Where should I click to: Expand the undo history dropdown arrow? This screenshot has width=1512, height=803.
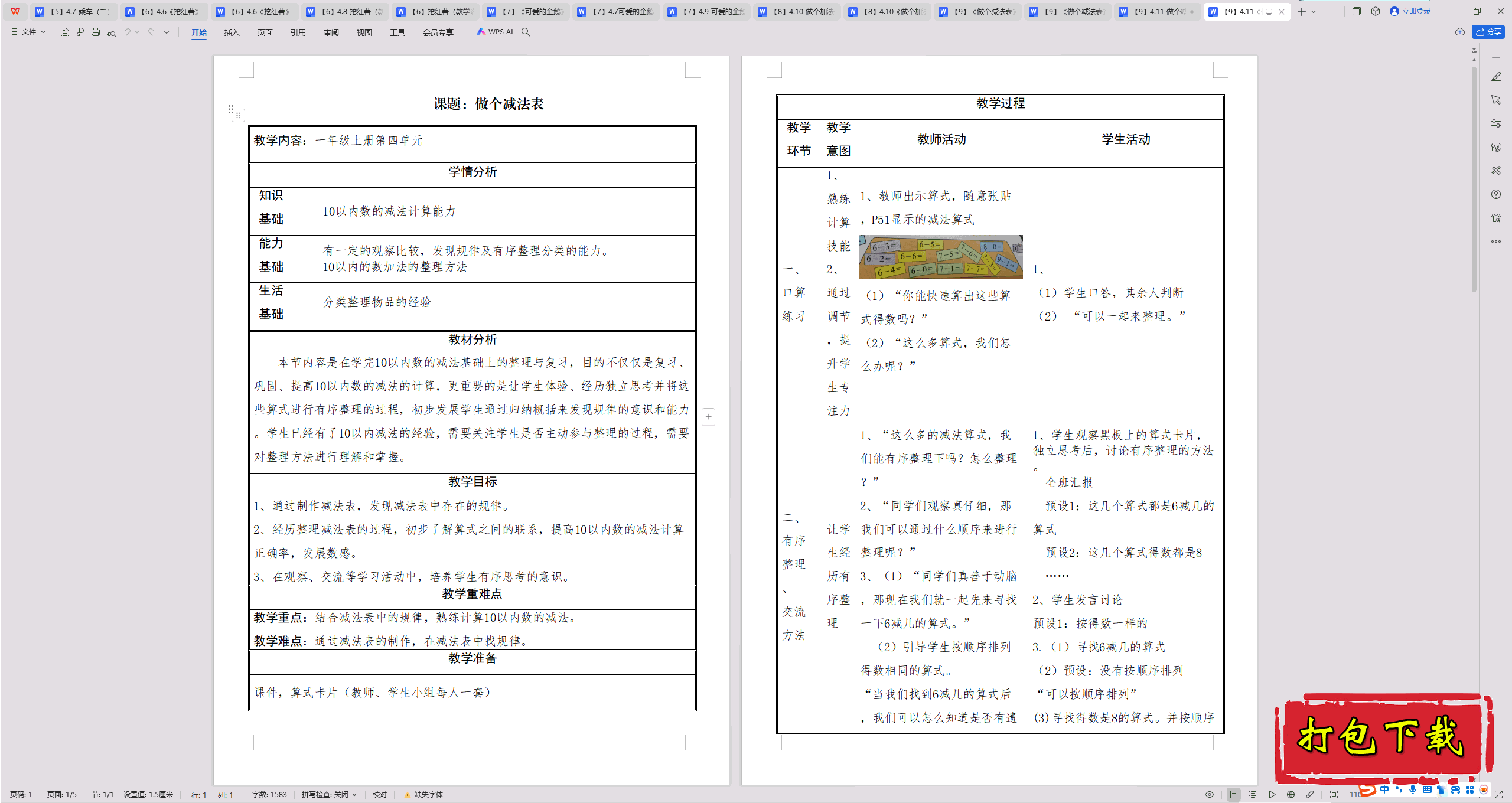(137, 32)
